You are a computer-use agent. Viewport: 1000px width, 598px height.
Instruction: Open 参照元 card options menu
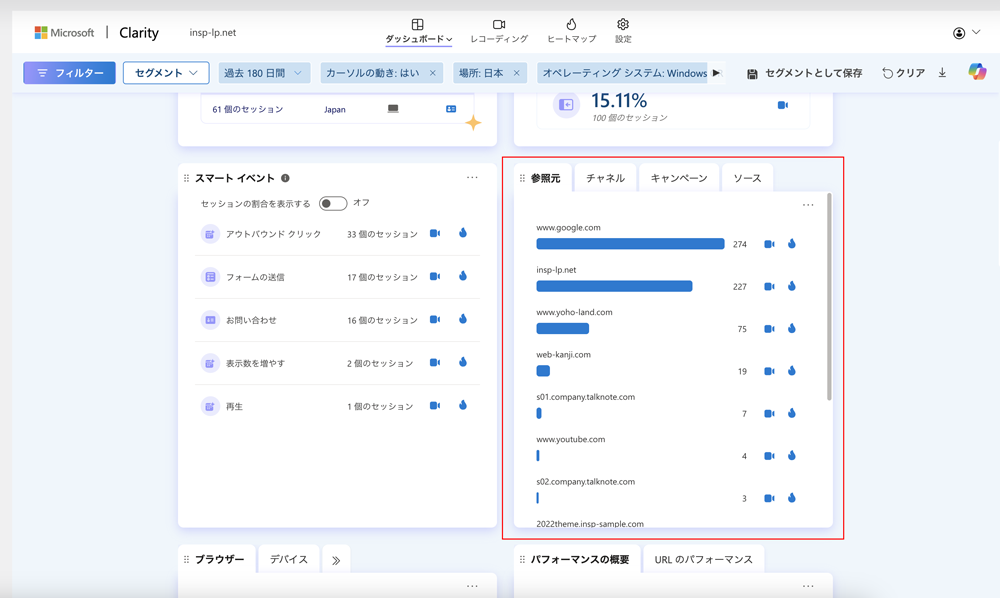[808, 205]
